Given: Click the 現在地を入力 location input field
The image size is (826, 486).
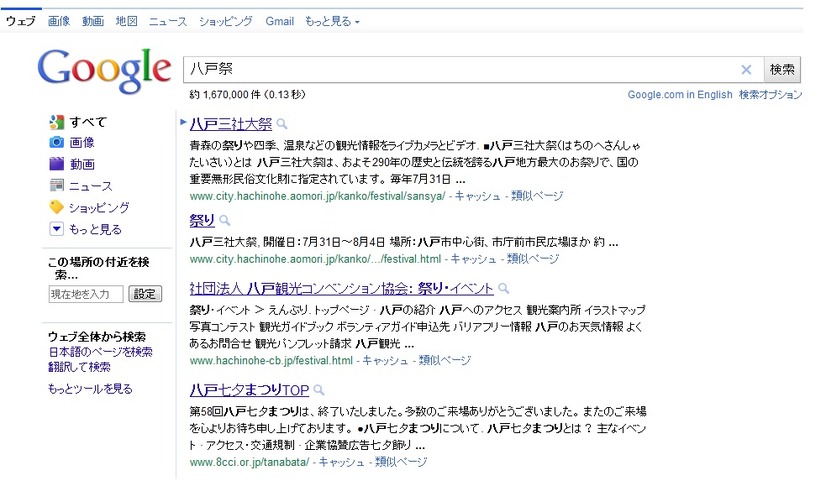Looking at the screenshot, I should click(x=86, y=294).
